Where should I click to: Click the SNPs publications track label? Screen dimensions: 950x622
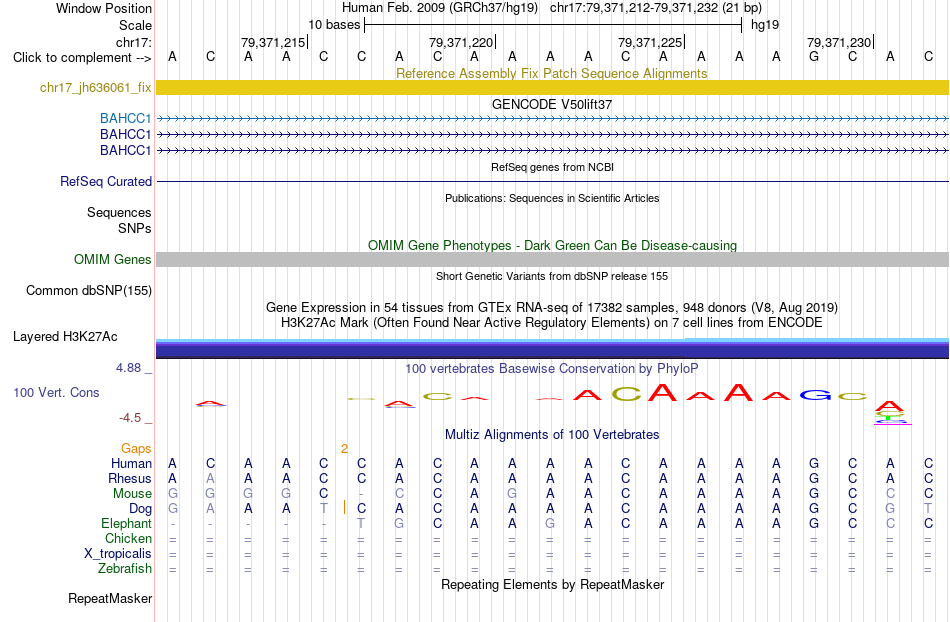[x=135, y=229]
